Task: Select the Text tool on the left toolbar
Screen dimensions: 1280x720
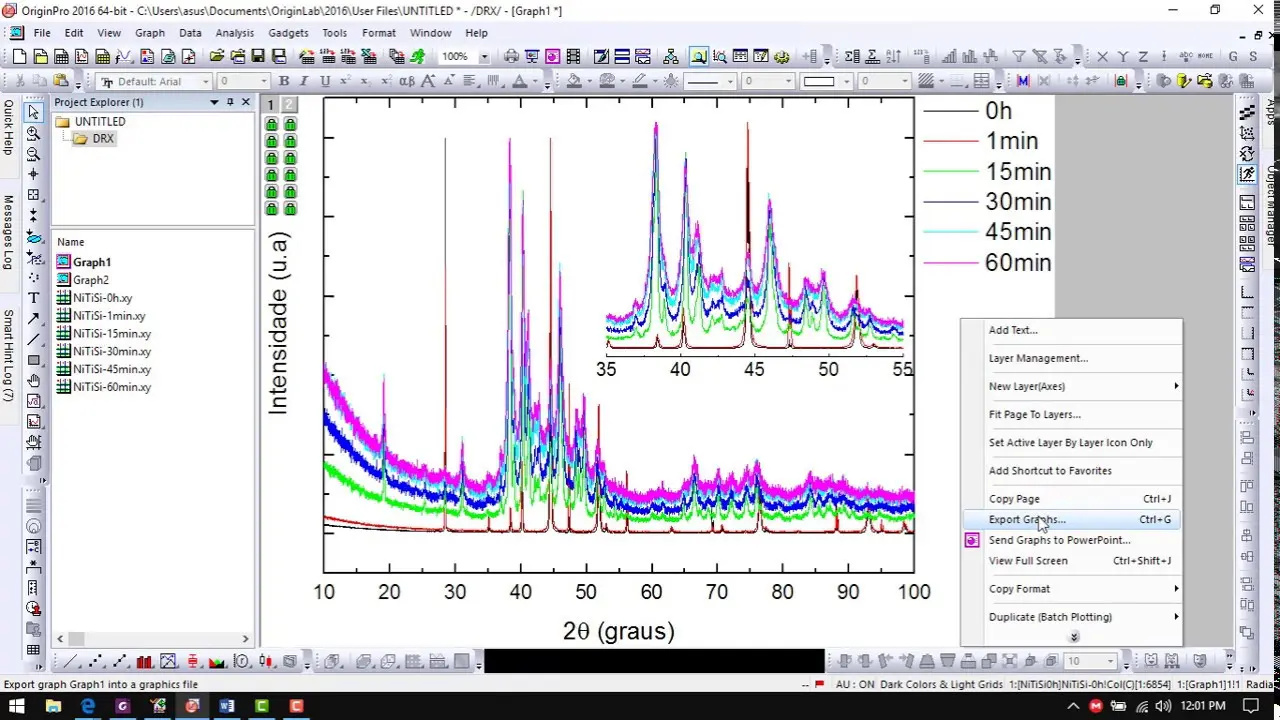Action: 33,298
